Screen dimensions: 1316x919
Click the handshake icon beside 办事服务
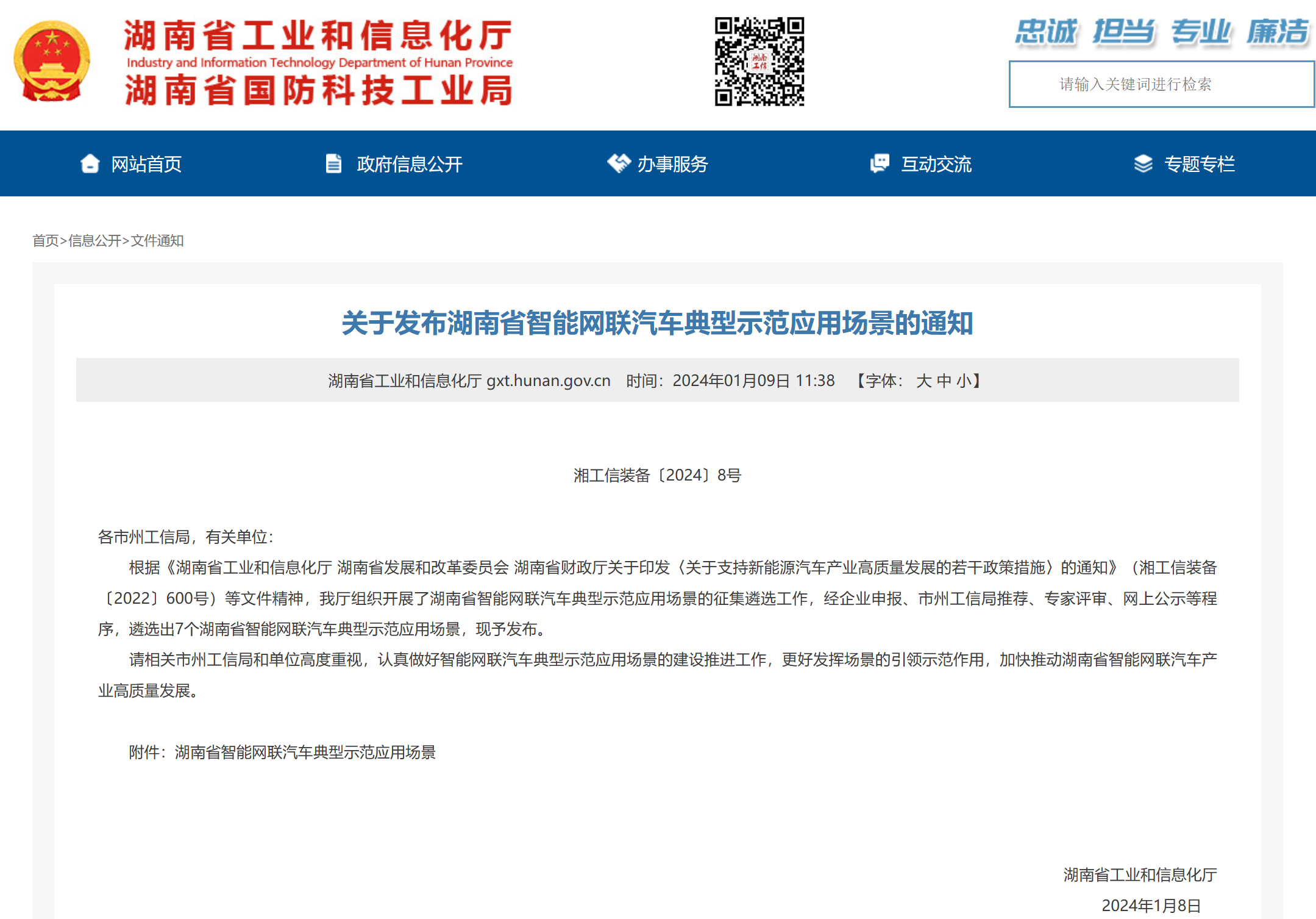[x=619, y=163]
